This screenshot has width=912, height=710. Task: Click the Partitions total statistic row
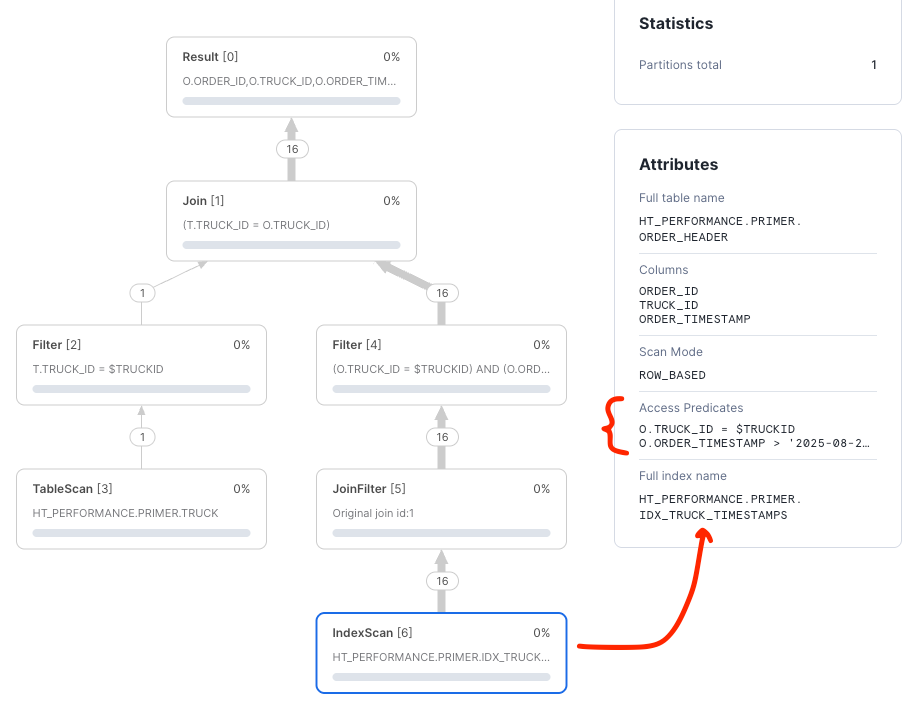click(x=757, y=65)
